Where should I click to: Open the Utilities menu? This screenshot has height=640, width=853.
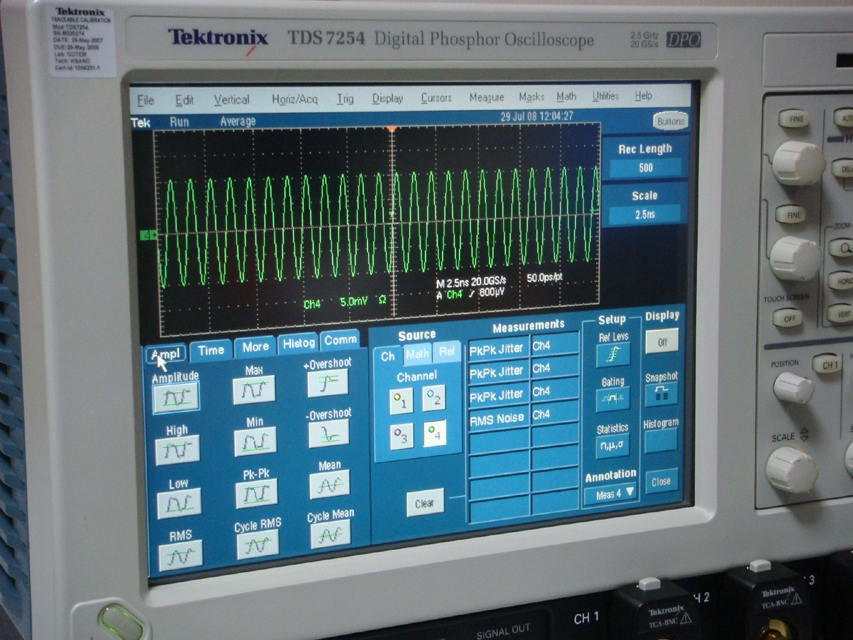605,96
